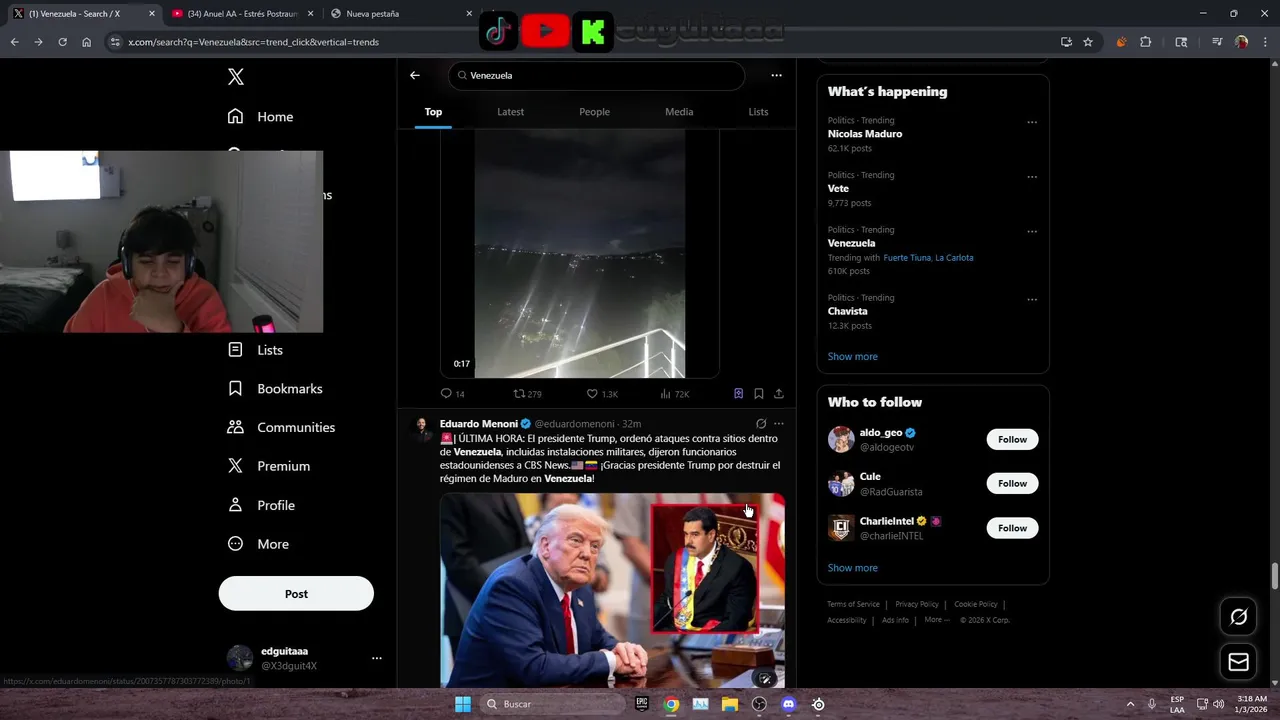Screen dimensions: 1280x720
Task: Open OBS Studio from the taskbar
Action: pos(759,704)
